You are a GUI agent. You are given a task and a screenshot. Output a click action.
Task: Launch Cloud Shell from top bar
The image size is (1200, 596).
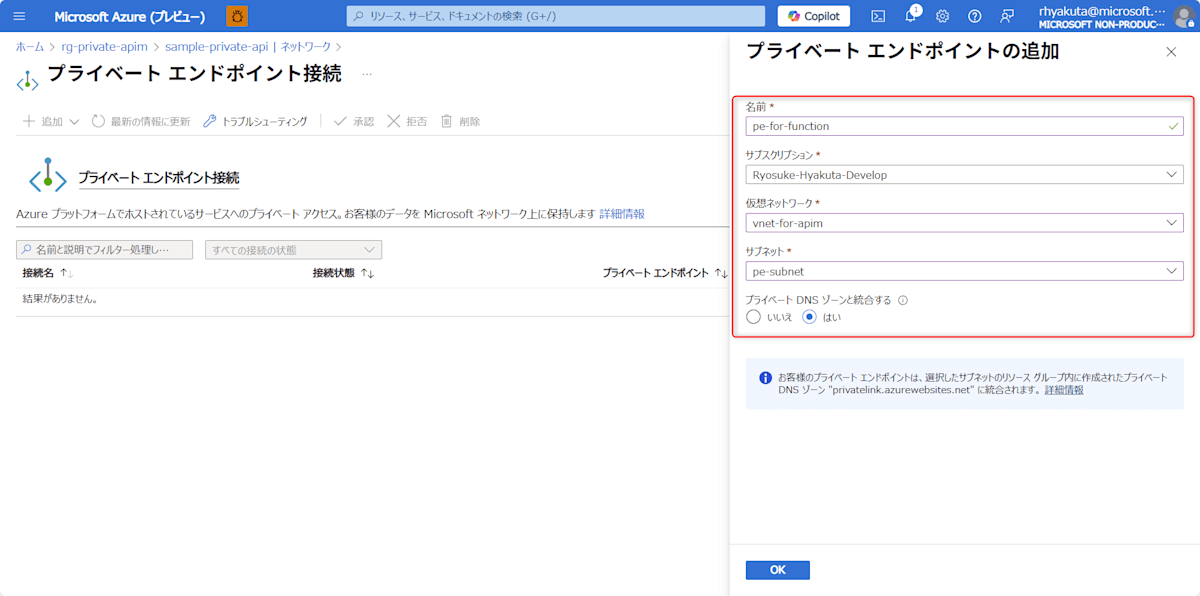pos(878,16)
